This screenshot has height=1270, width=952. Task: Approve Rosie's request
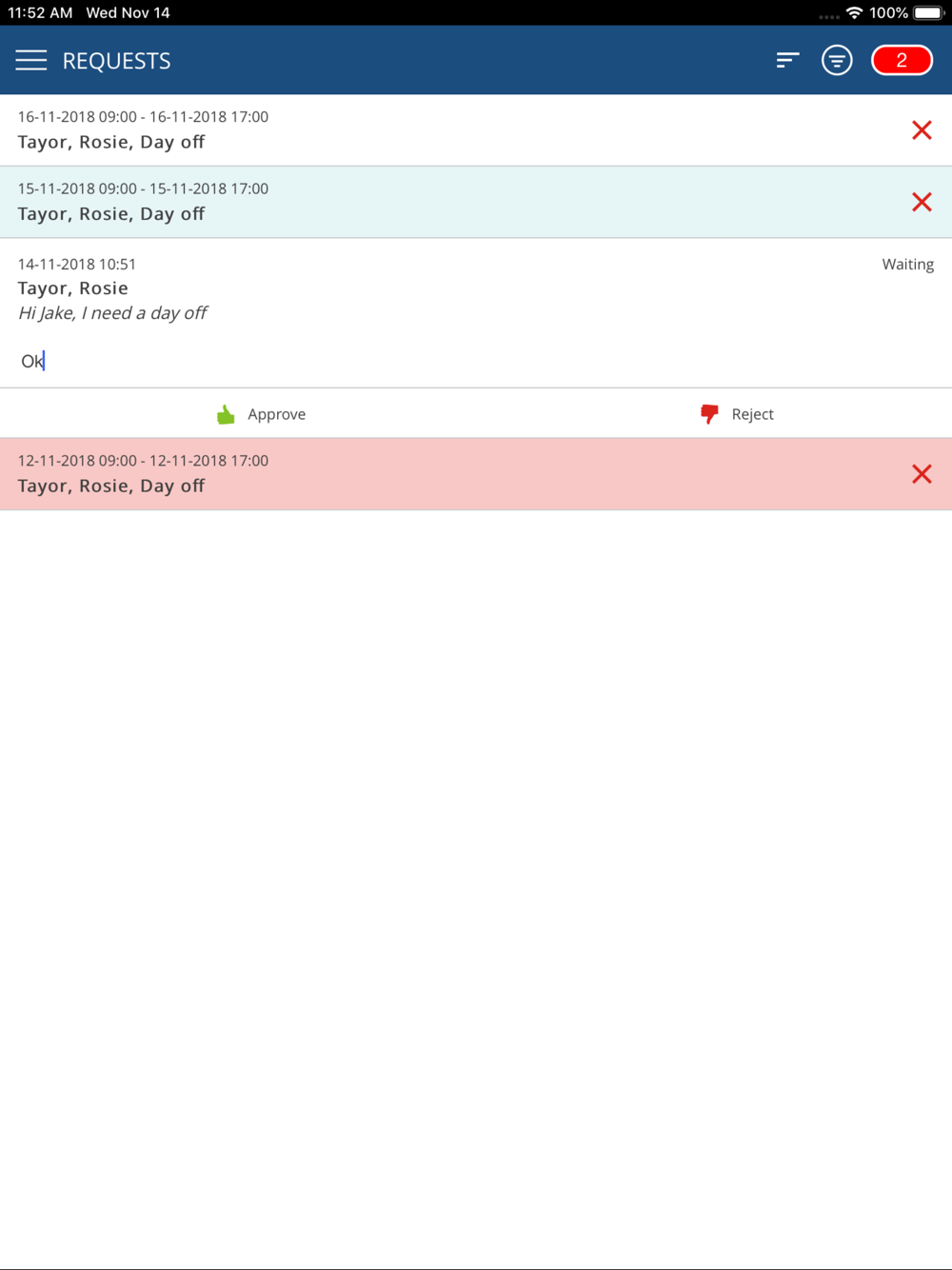click(262, 414)
